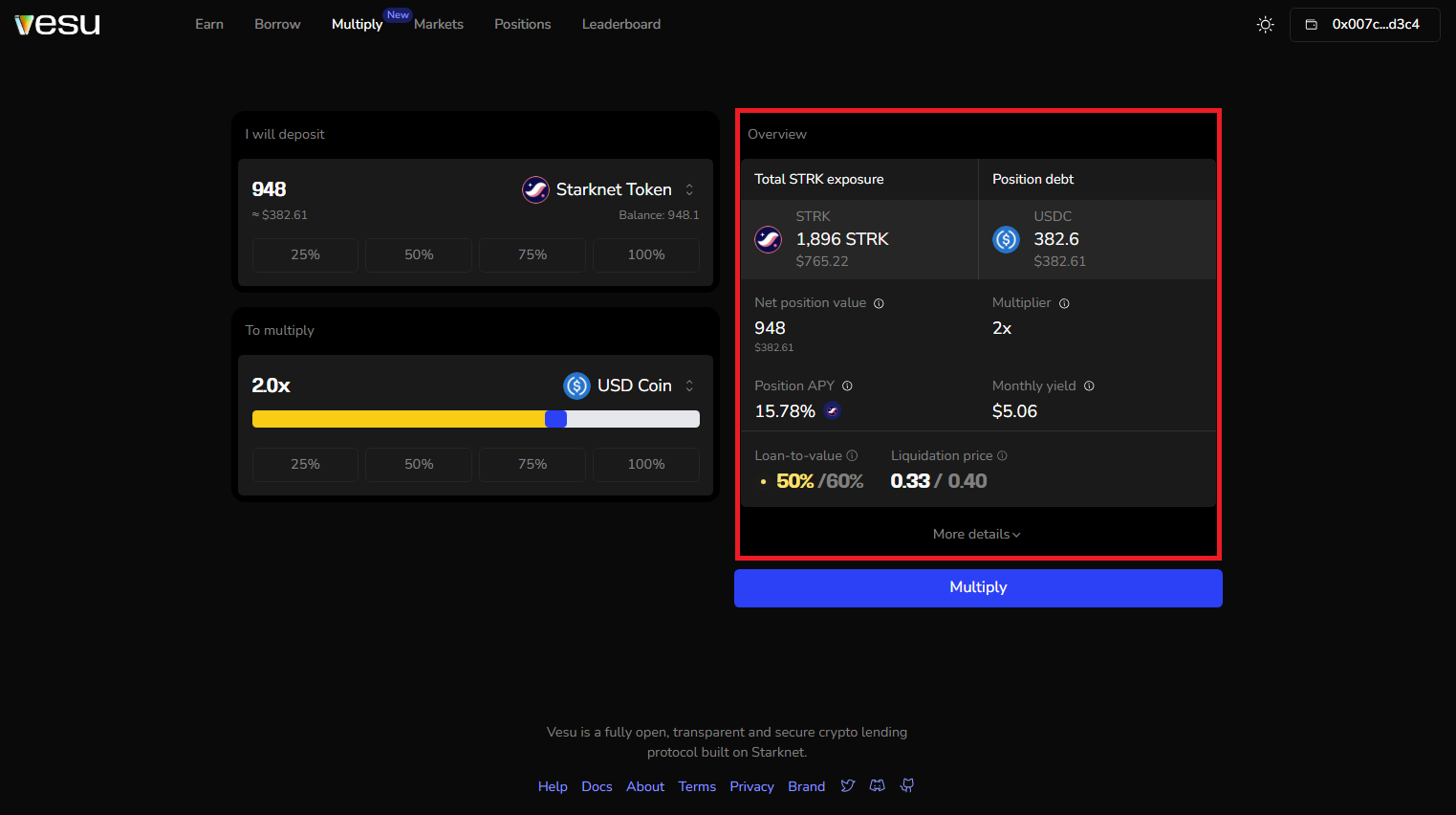Click the blue Multiply button
The image size is (1456, 815).
click(x=978, y=587)
